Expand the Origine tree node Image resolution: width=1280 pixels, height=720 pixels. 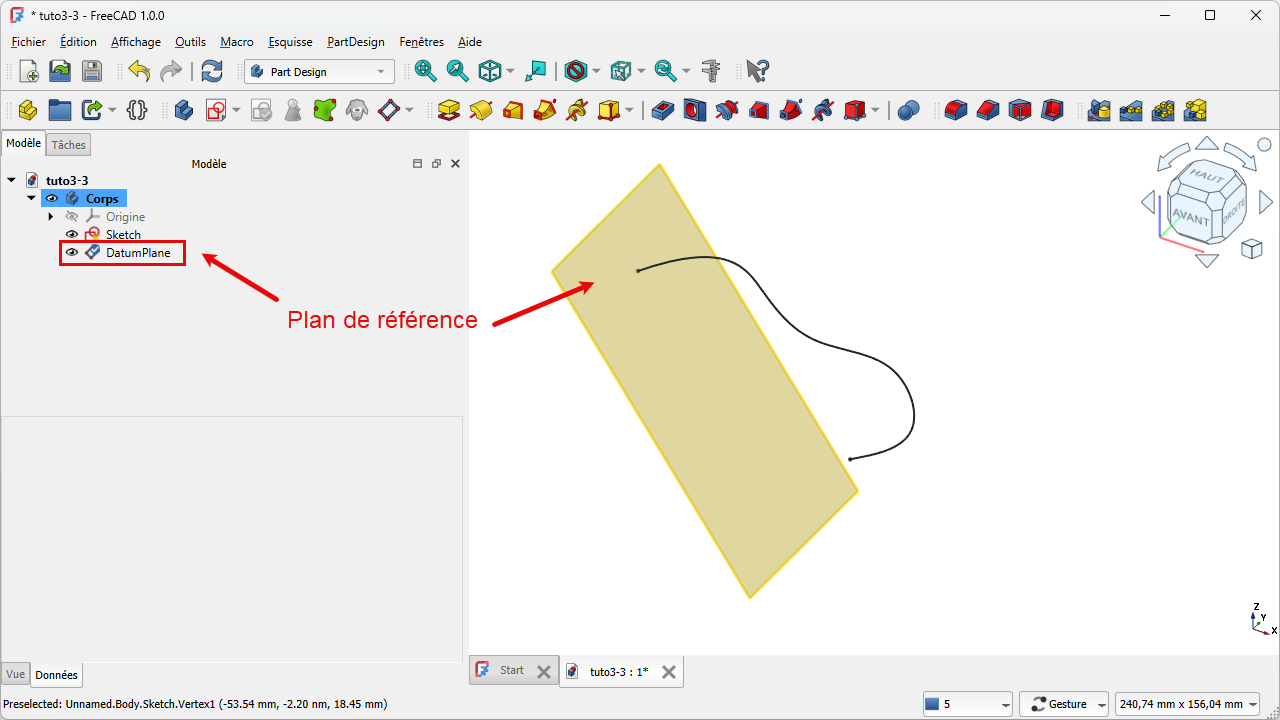tap(51, 217)
